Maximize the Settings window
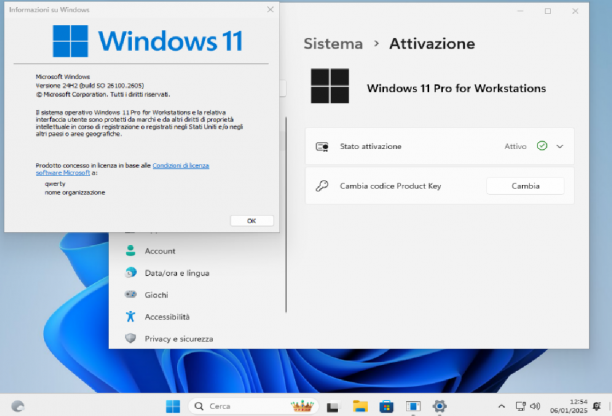 coord(548,11)
